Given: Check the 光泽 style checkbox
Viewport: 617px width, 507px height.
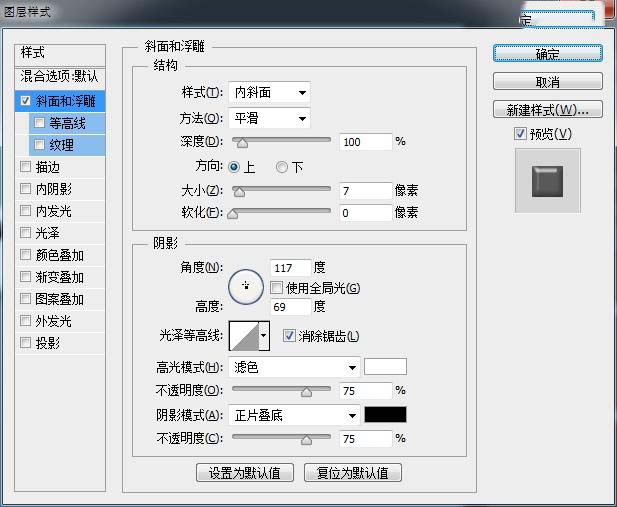Looking at the screenshot, I should pyautogui.click(x=26, y=233).
